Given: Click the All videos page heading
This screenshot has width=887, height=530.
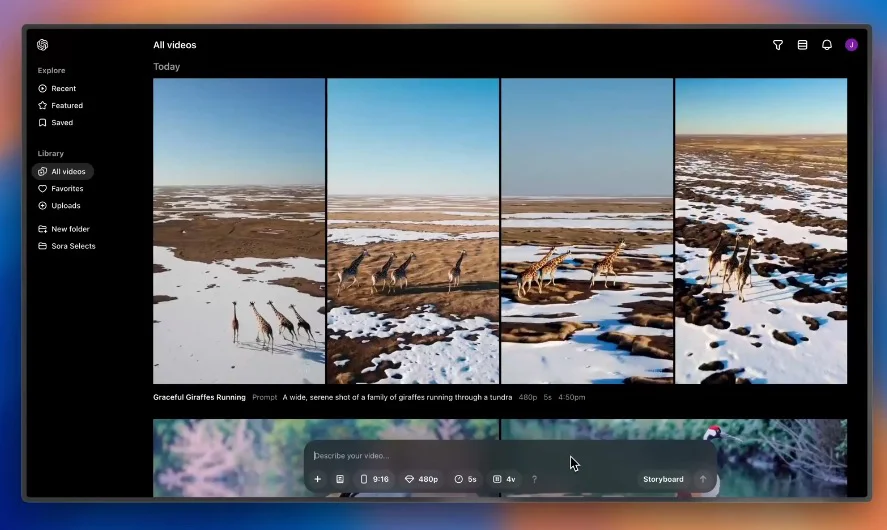Looking at the screenshot, I should (x=175, y=45).
